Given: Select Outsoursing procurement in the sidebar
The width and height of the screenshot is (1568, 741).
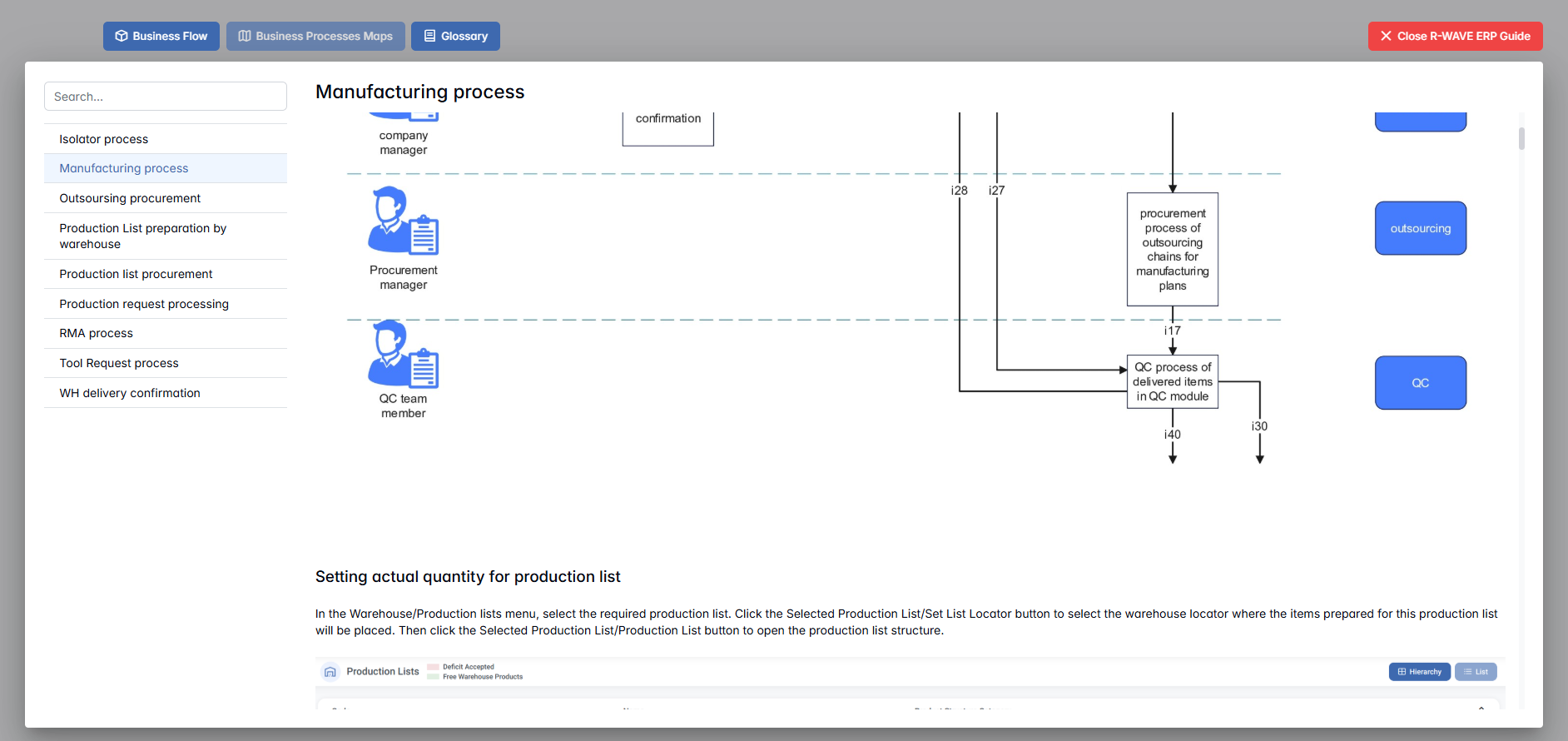Looking at the screenshot, I should point(130,198).
